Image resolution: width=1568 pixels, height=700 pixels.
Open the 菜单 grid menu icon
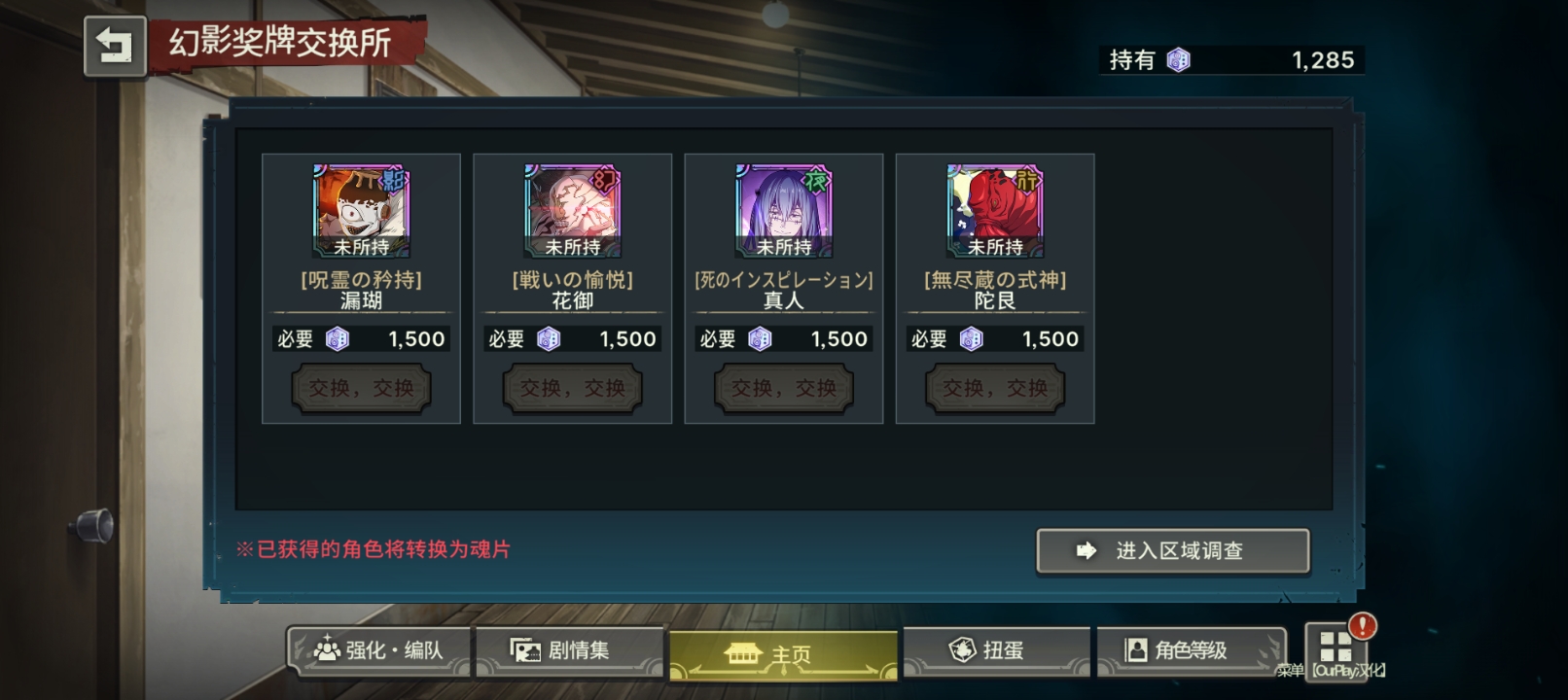[1336, 649]
